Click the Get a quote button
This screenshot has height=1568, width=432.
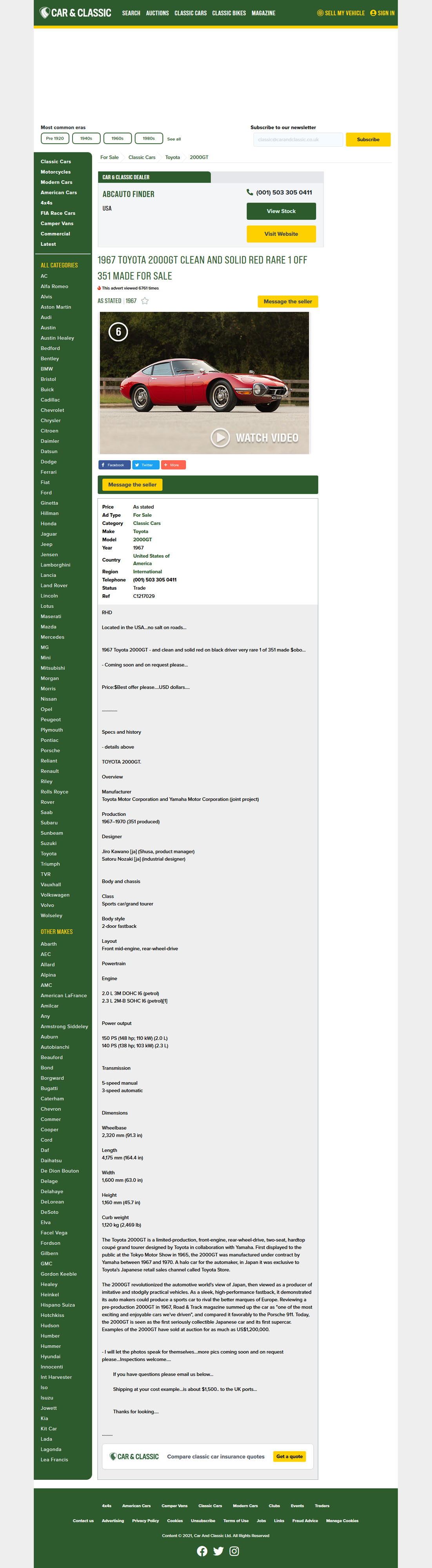point(289,1457)
